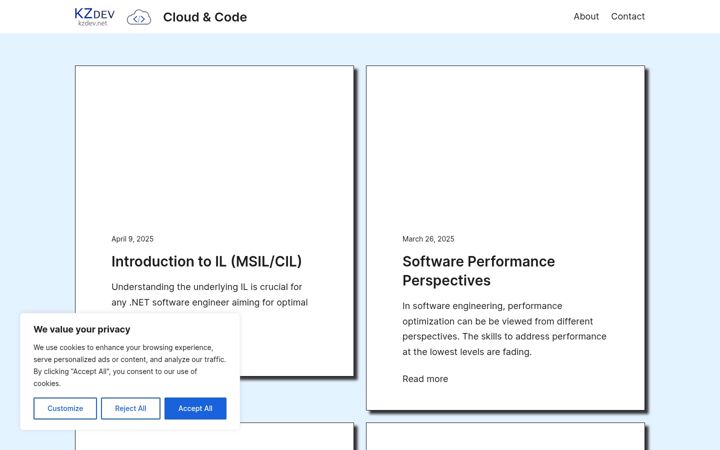
Task: Click the KZDEV logo in the header
Action: 94,17
